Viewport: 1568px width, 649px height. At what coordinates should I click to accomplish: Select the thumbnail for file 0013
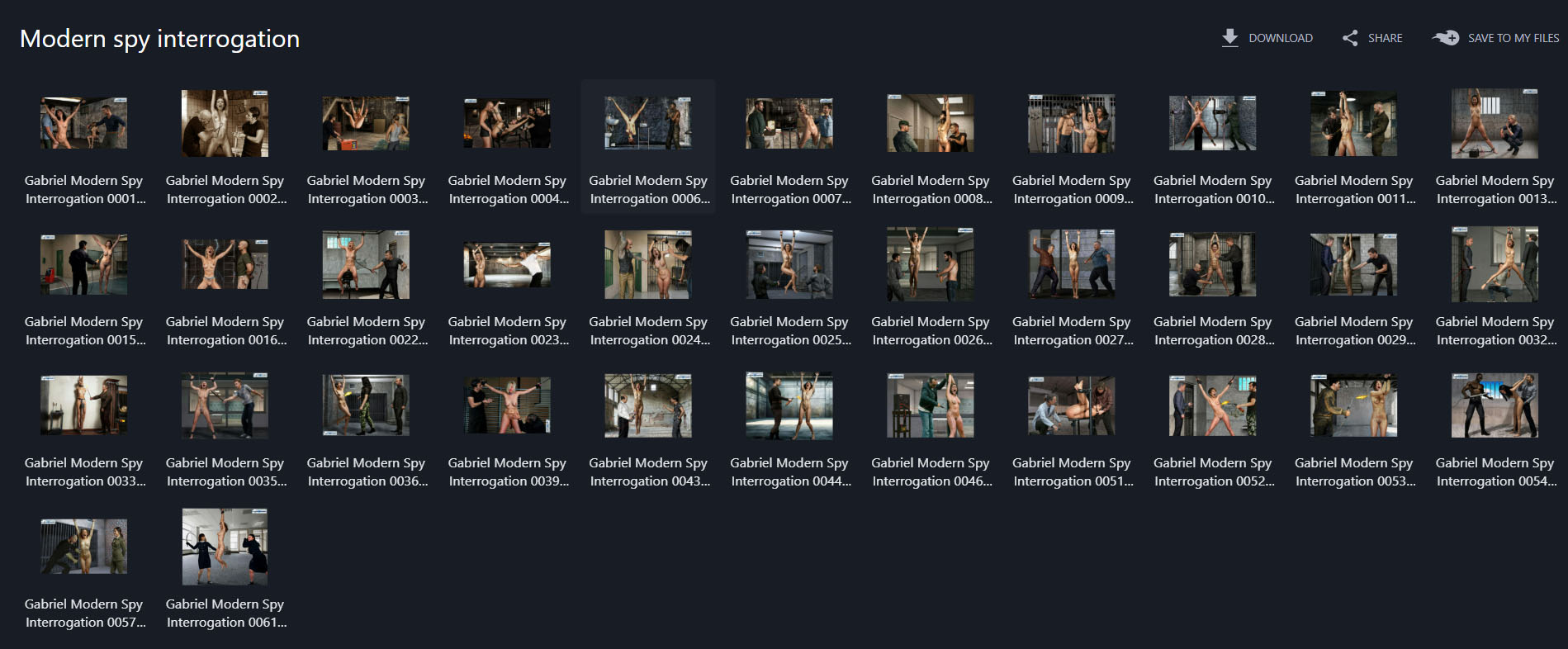(x=1495, y=123)
